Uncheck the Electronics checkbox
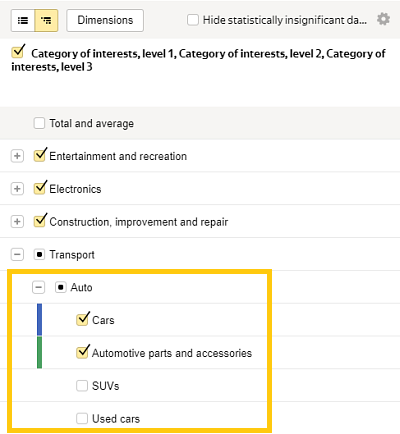Viewport: 400px width, 434px height. pyautogui.click(x=40, y=188)
